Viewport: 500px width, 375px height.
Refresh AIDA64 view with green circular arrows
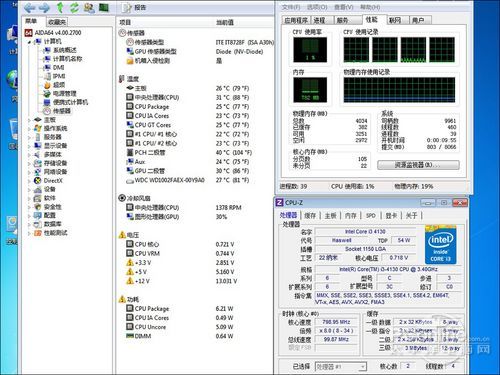click(x=74, y=7)
